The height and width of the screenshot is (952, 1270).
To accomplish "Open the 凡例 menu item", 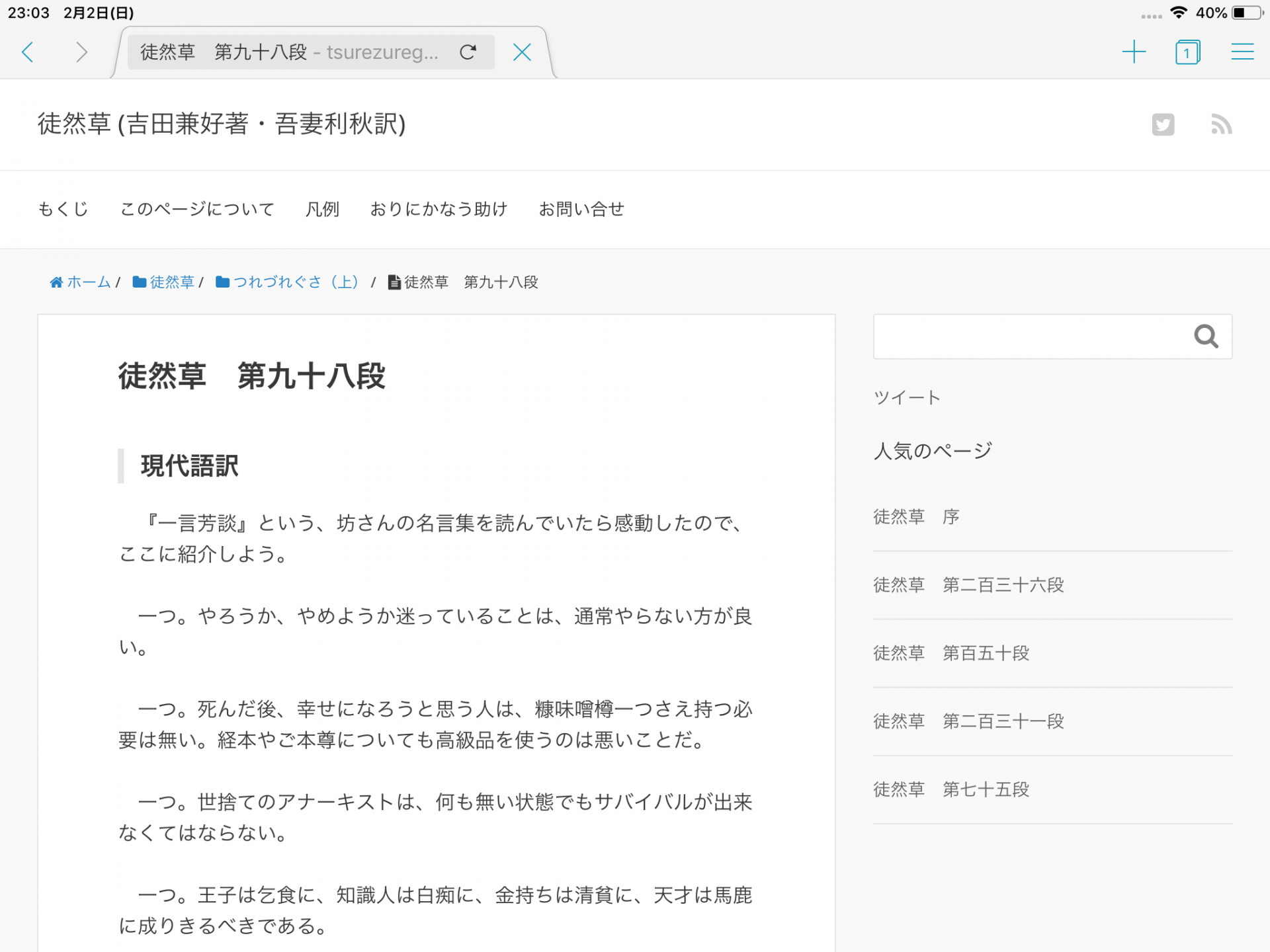I will (x=322, y=210).
